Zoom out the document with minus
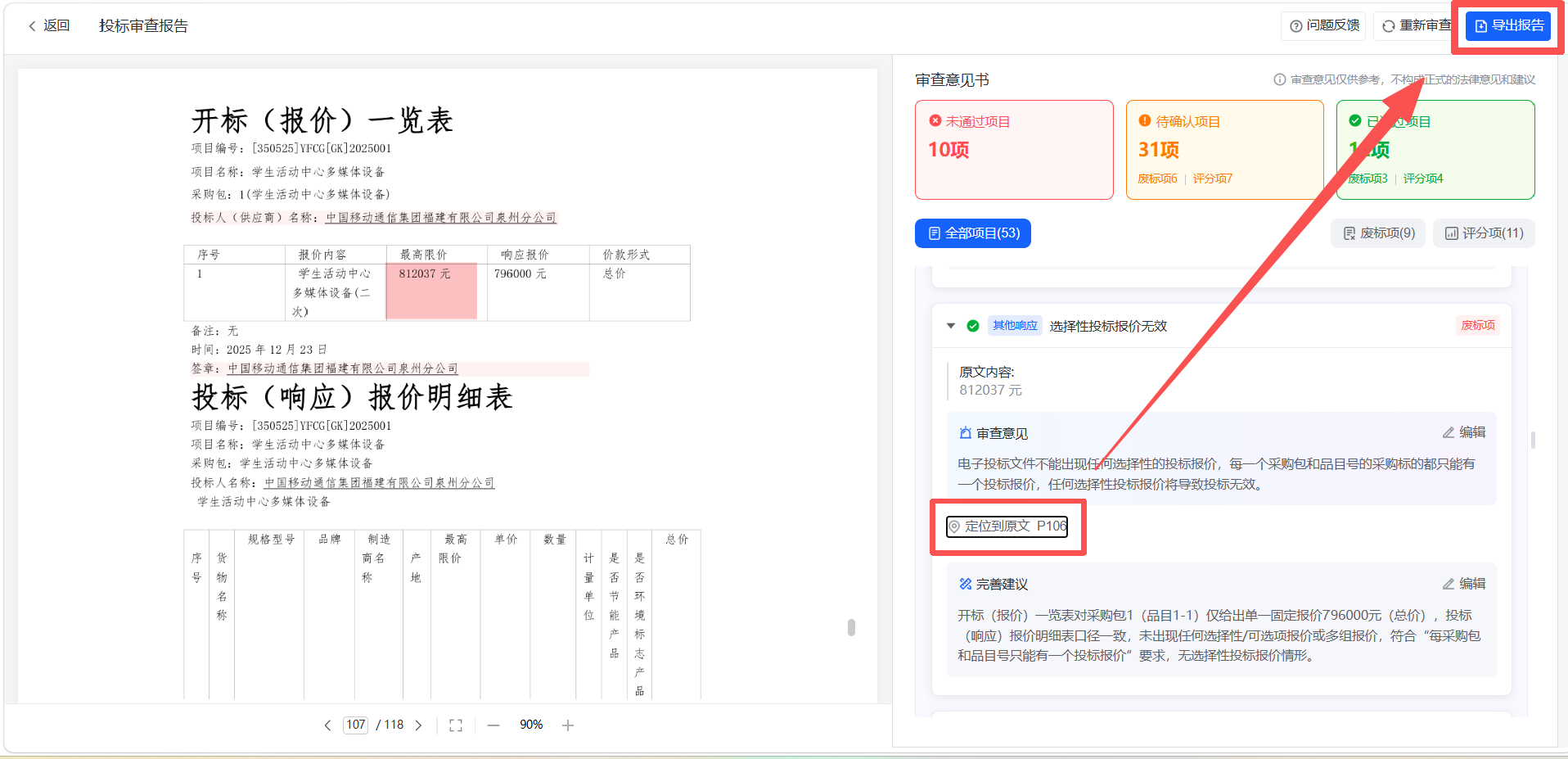This screenshot has width=1568, height=759. click(493, 725)
